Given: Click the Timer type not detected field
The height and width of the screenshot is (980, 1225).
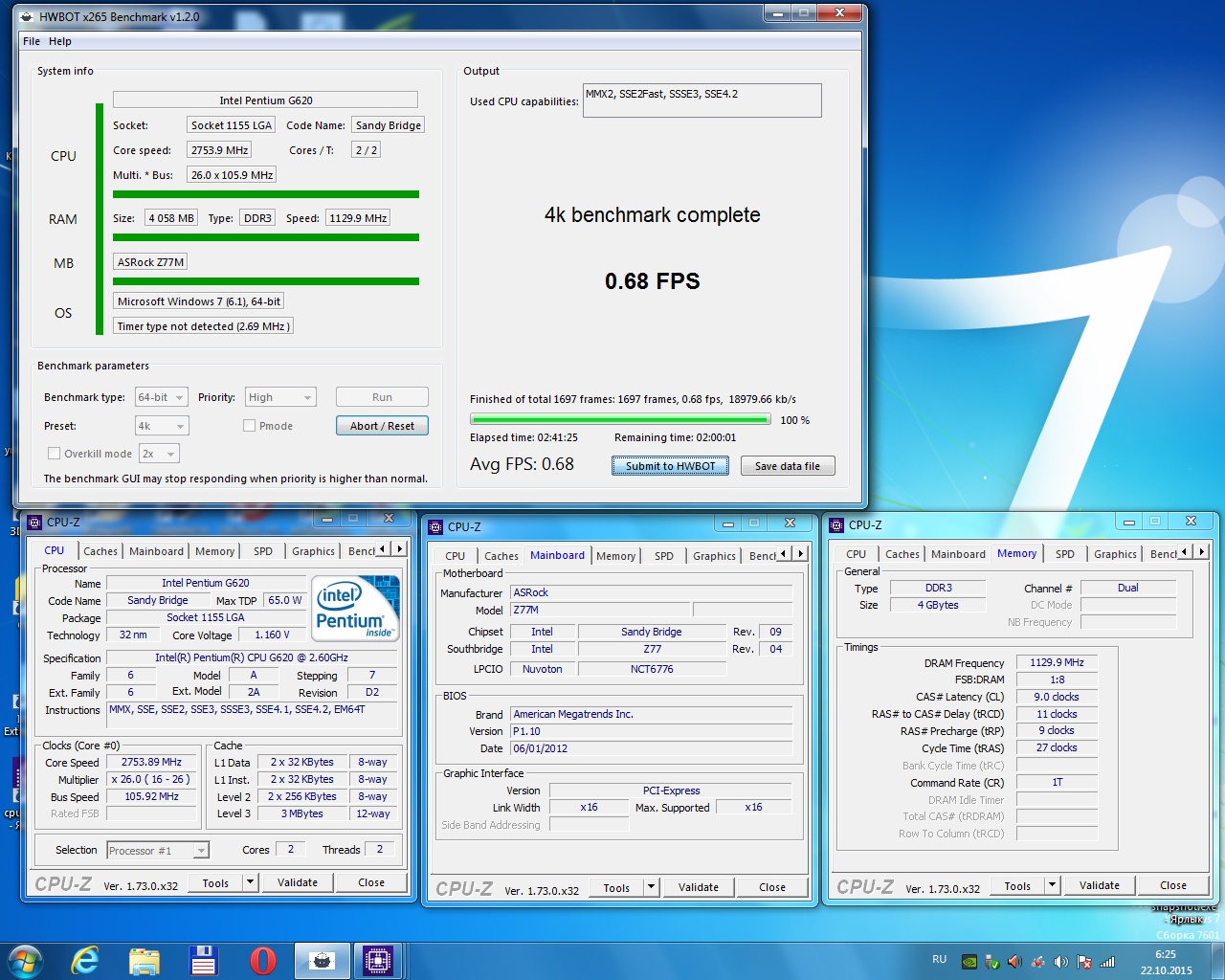Looking at the screenshot, I should (x=203, y=326).
